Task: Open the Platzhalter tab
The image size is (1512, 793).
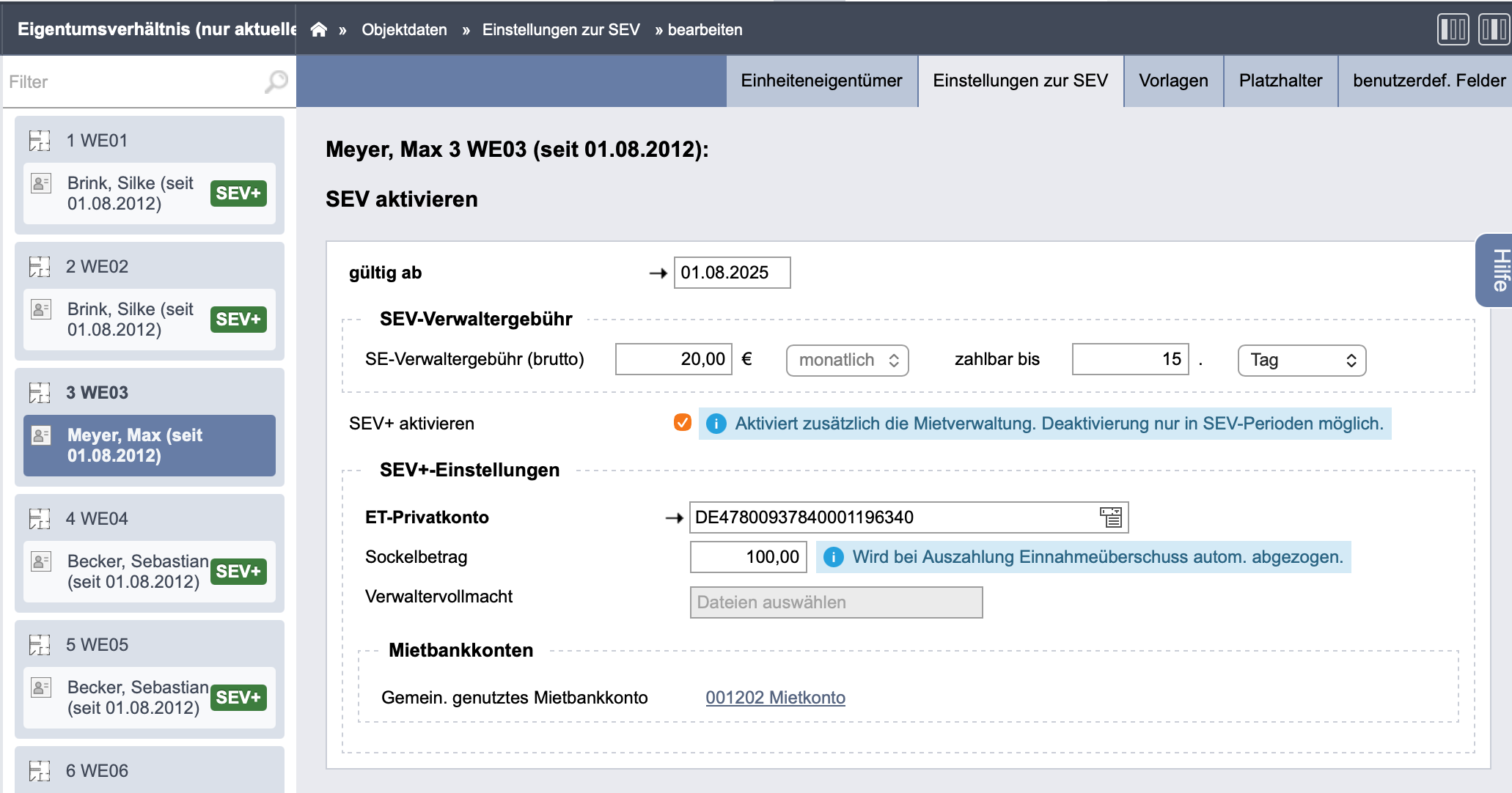Action: tap(1280, 81)
